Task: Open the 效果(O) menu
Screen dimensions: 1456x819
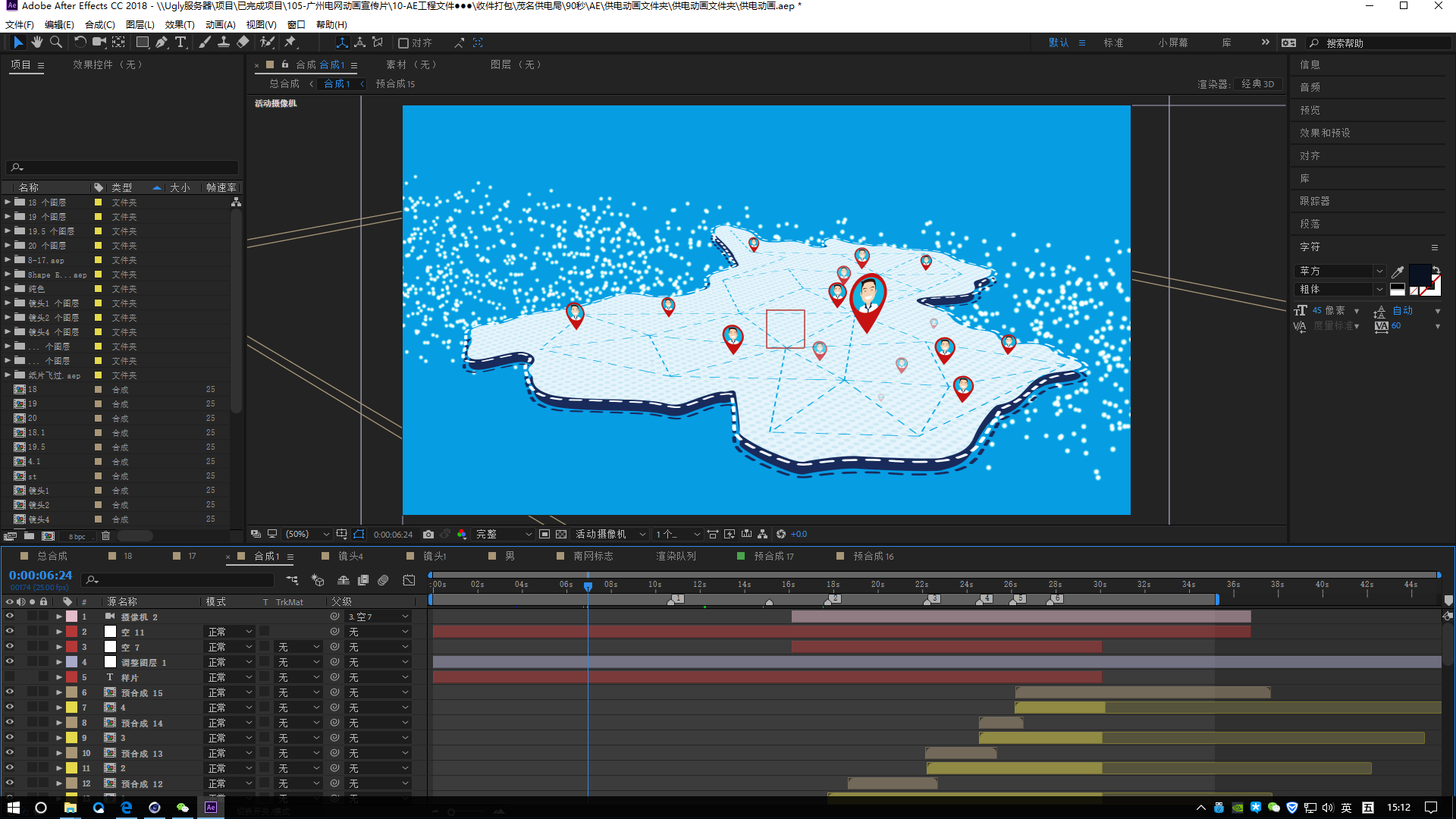Action: 171,25
